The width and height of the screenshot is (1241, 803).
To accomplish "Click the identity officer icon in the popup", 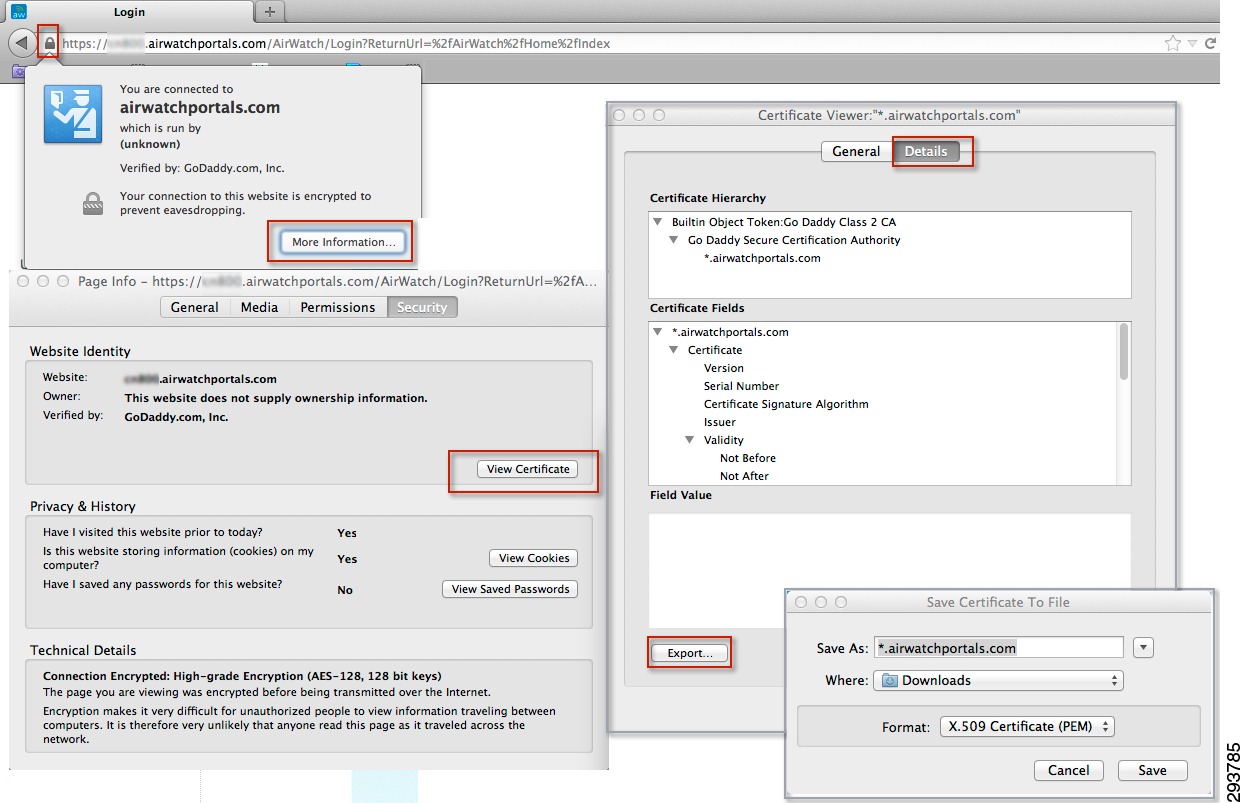I will (x=73, y=114).
